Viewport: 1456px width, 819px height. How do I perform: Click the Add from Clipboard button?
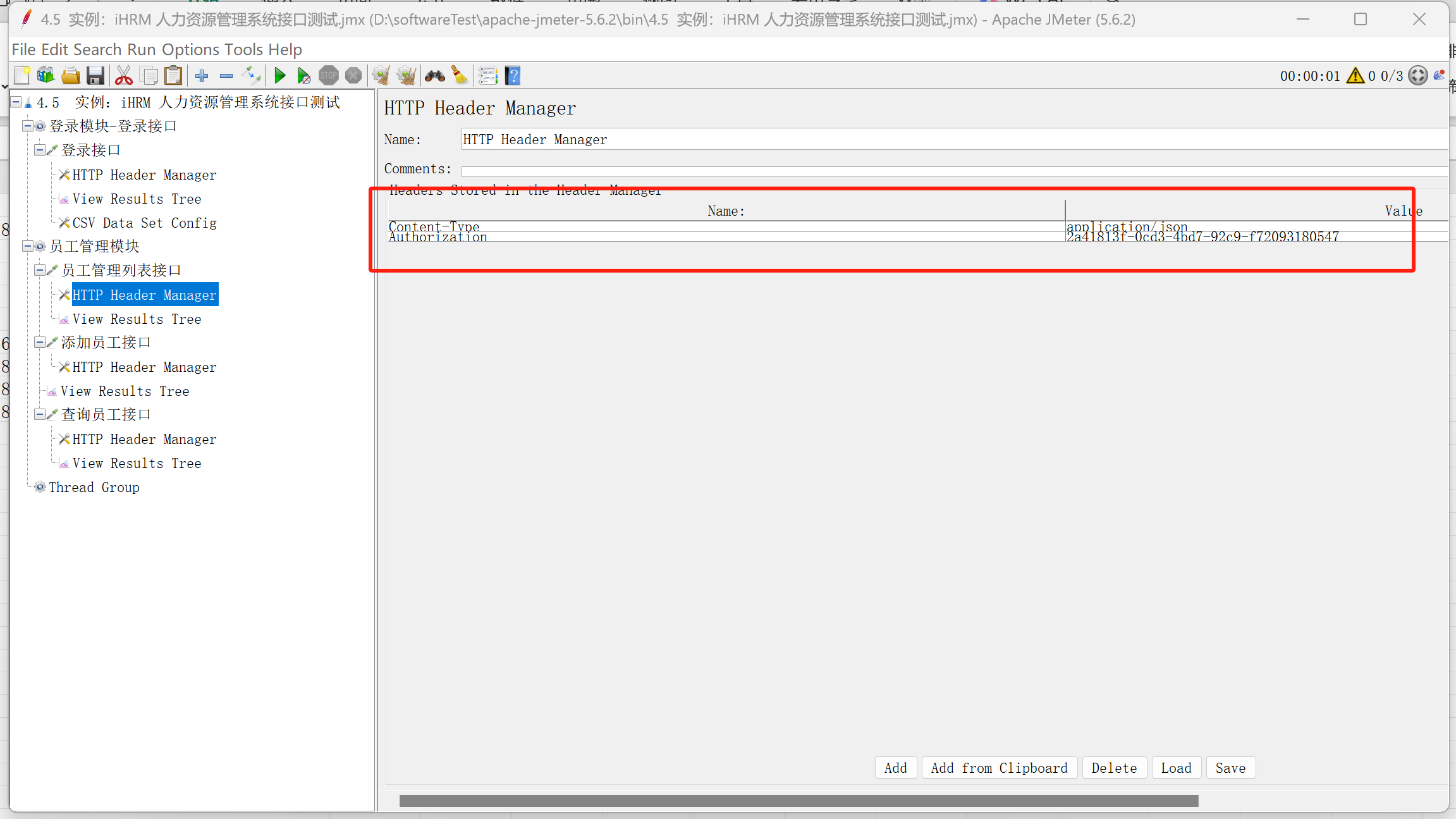(999, 768)
